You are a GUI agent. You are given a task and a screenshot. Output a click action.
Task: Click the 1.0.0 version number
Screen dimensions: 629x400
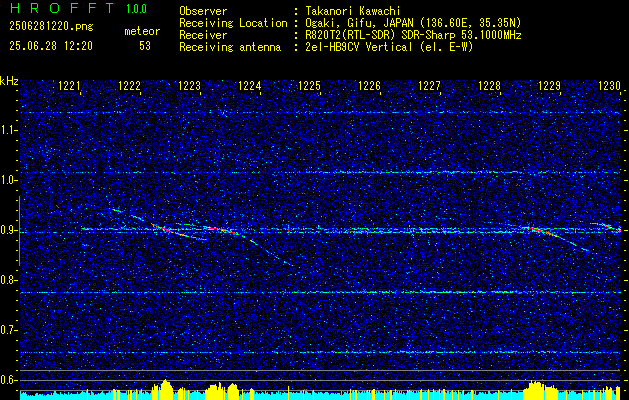tap(136, 9)
